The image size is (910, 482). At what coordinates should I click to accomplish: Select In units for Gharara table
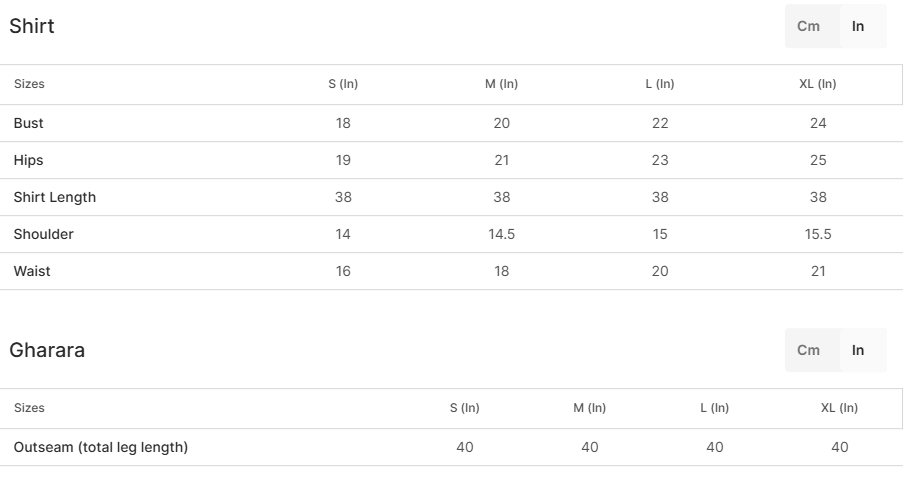click(x=858, y=350)
